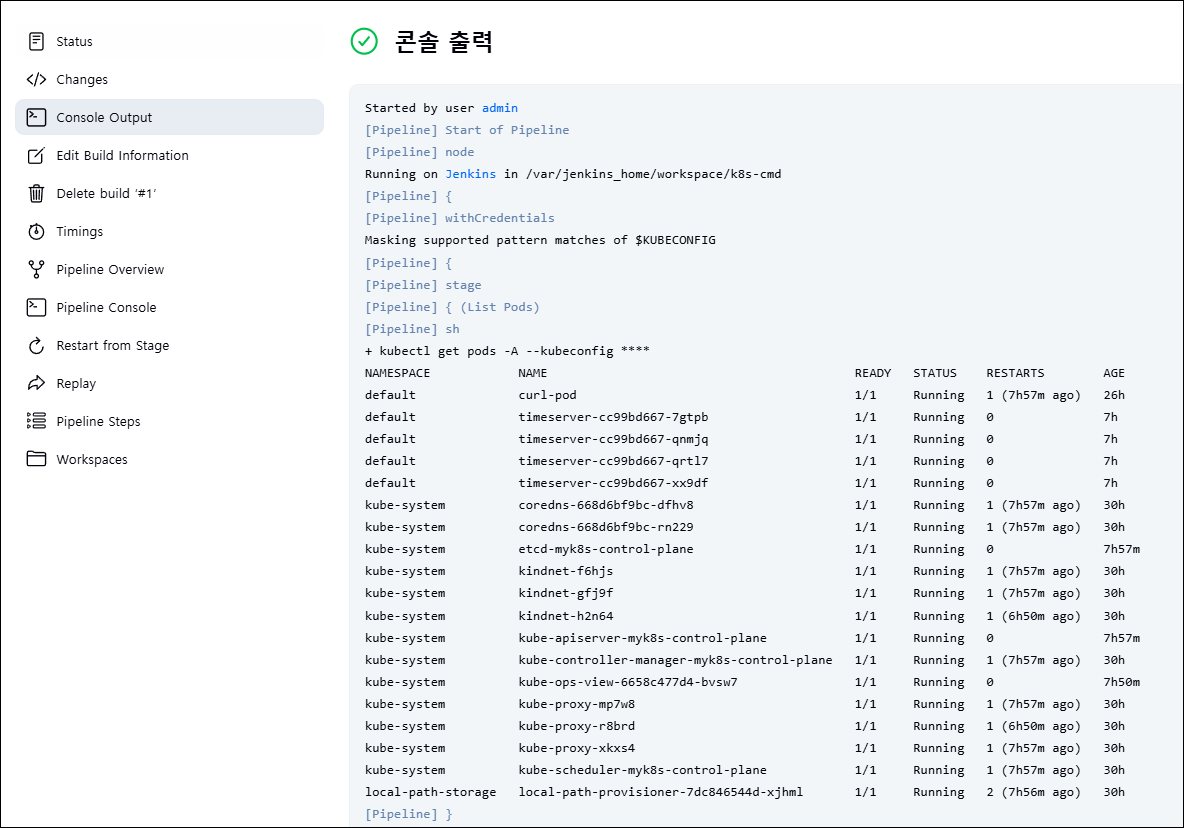
Task: Open the Workspaces entry
Action: [169, 459]
